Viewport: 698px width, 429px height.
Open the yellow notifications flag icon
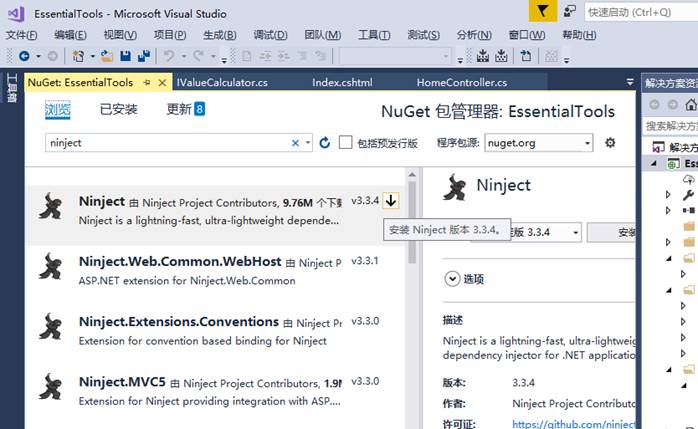click(543, 11)
